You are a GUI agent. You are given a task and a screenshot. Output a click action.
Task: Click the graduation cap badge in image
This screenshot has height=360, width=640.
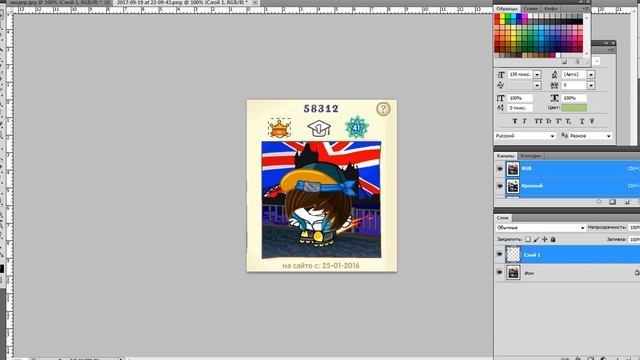click(x=319, y=129)
